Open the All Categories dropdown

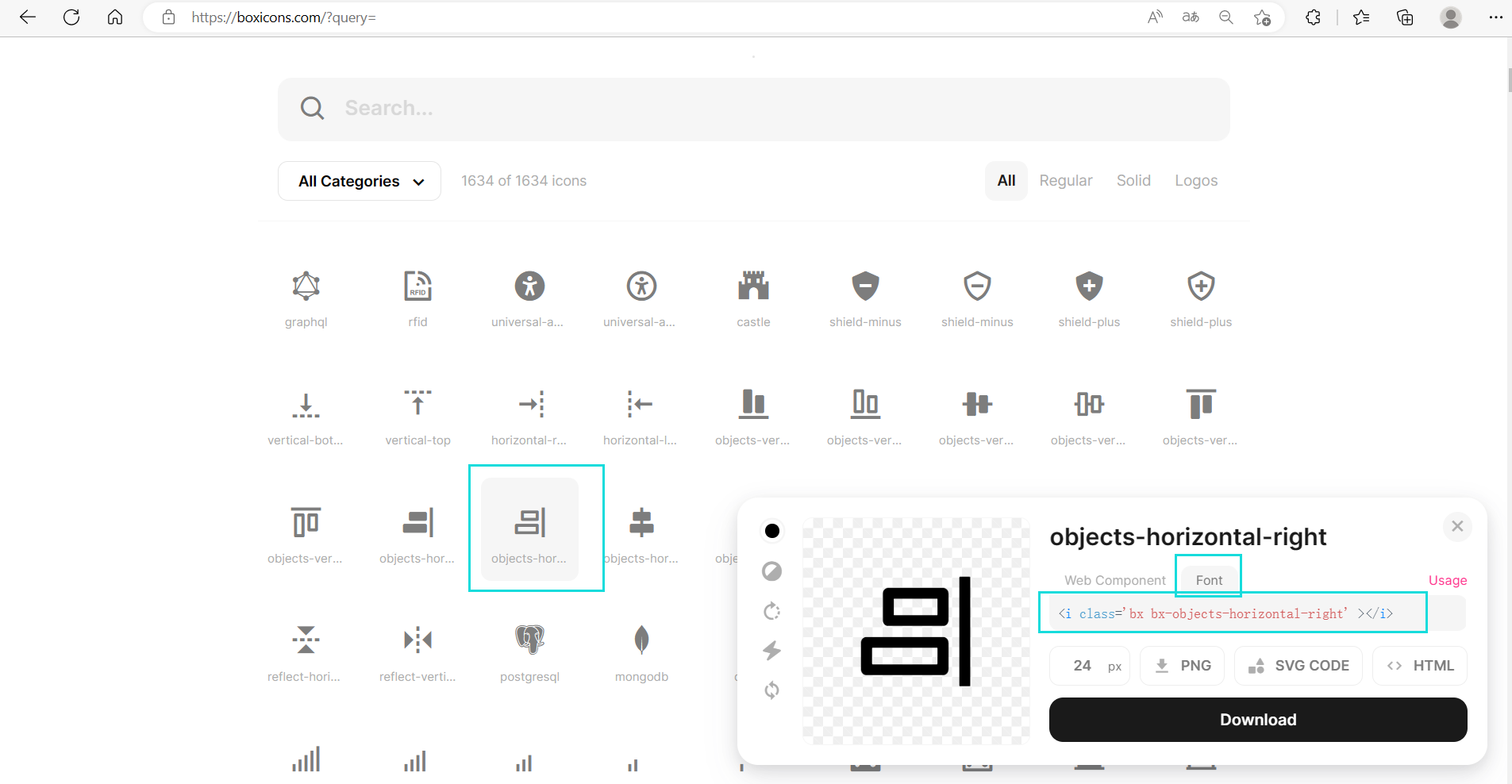click(360, 182)
